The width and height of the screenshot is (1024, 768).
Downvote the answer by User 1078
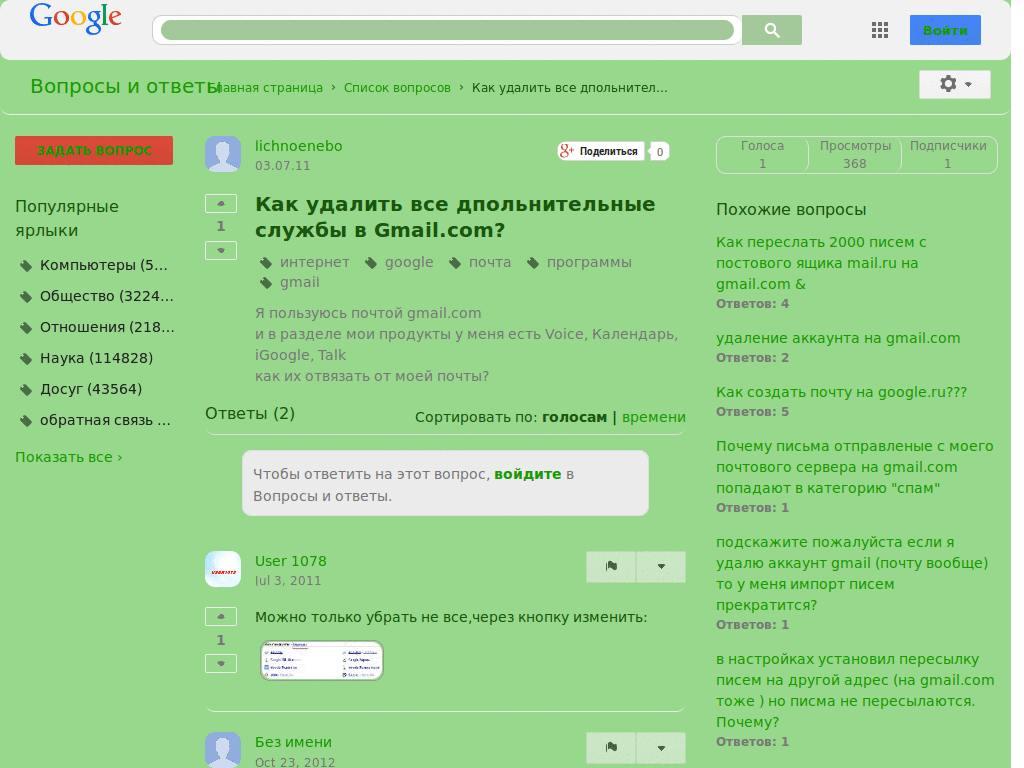pos(221,664)
